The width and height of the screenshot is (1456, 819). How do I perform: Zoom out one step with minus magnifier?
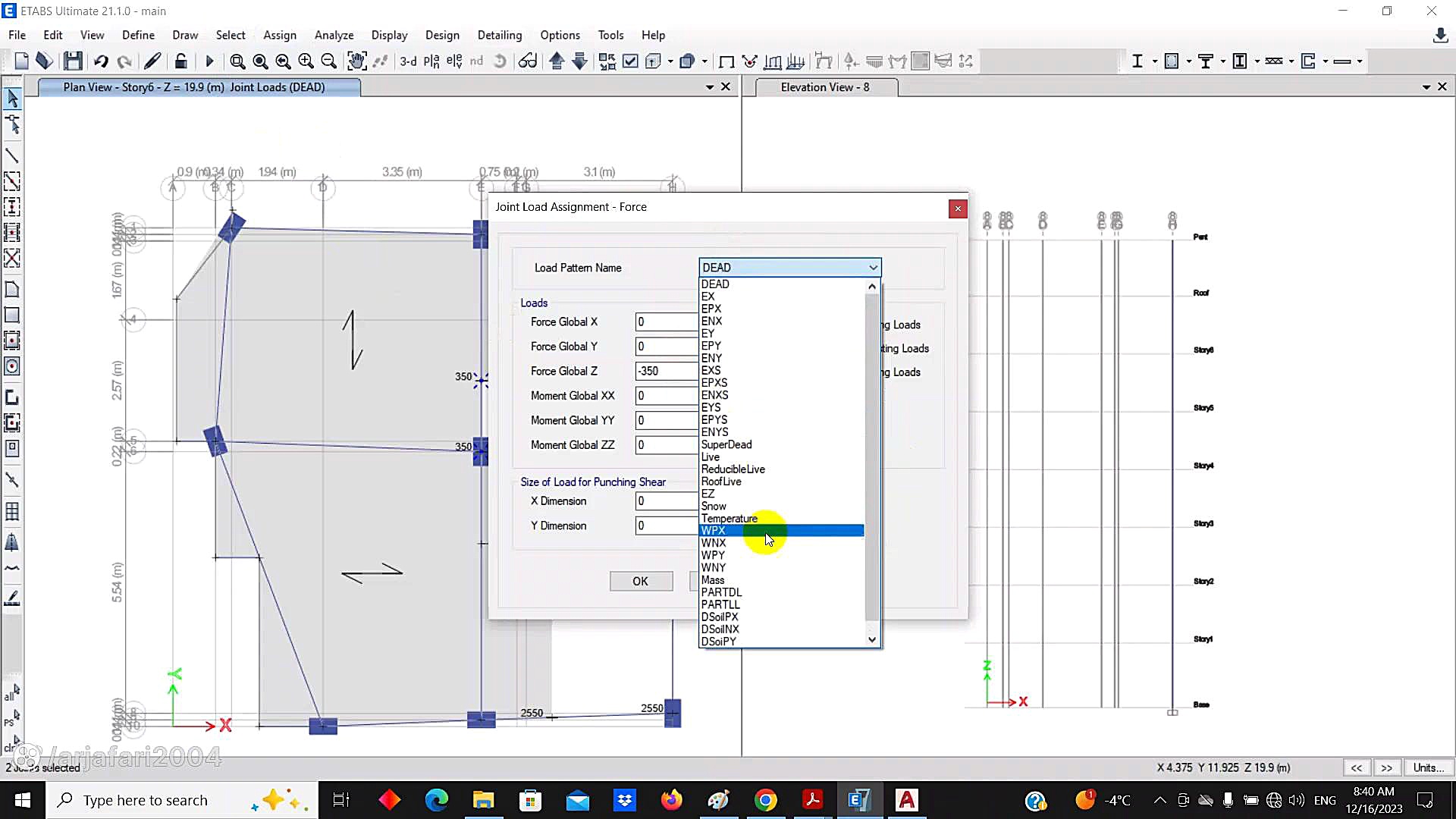(x=328, y=61)
